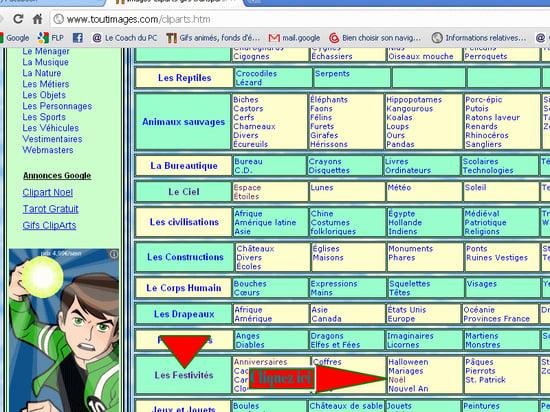This screenshot has height=412, width=550.
Task: Open the Google bookmark
Action: (x=15, y=38)
